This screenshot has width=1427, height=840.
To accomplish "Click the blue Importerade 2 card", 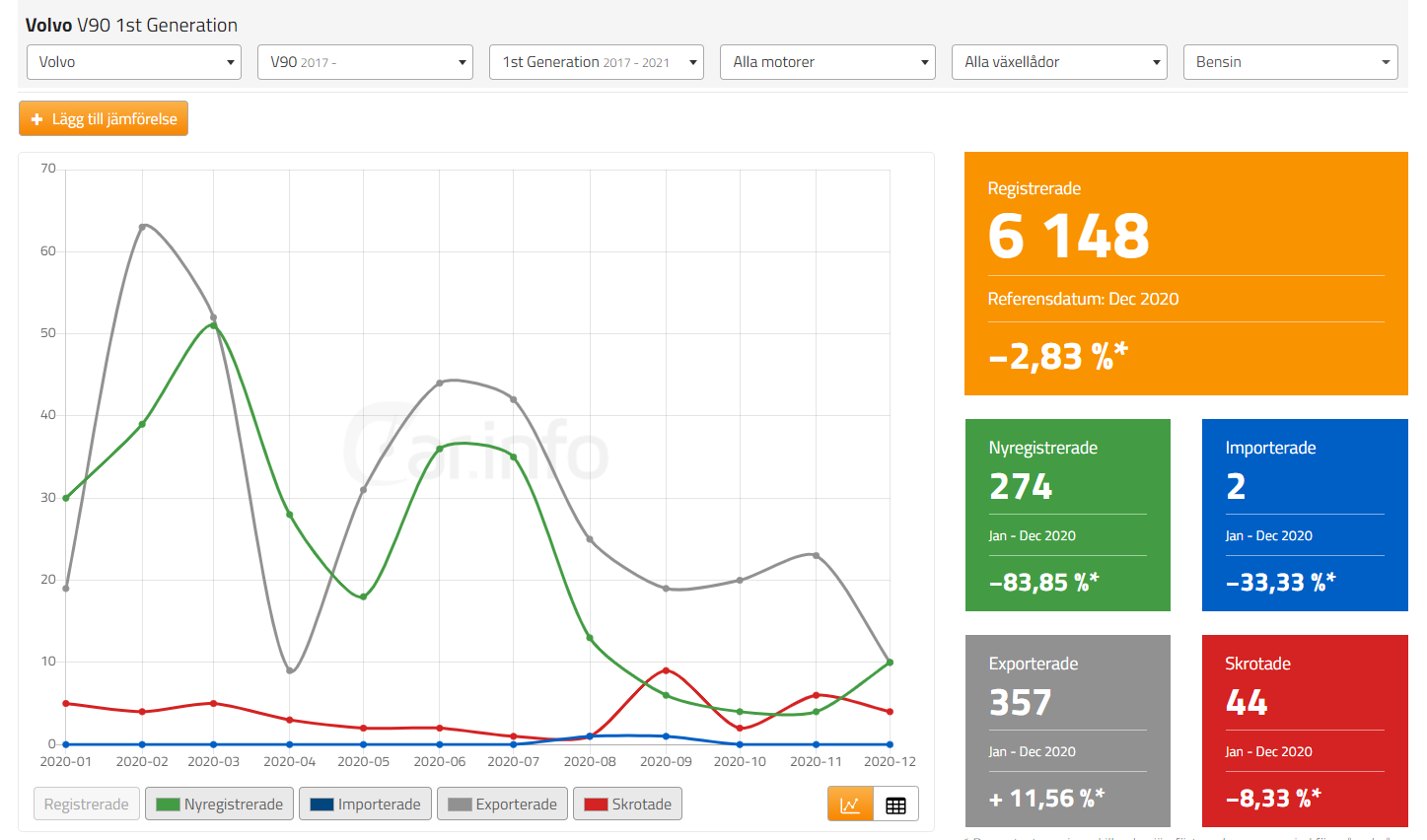I will point(1305,515).
